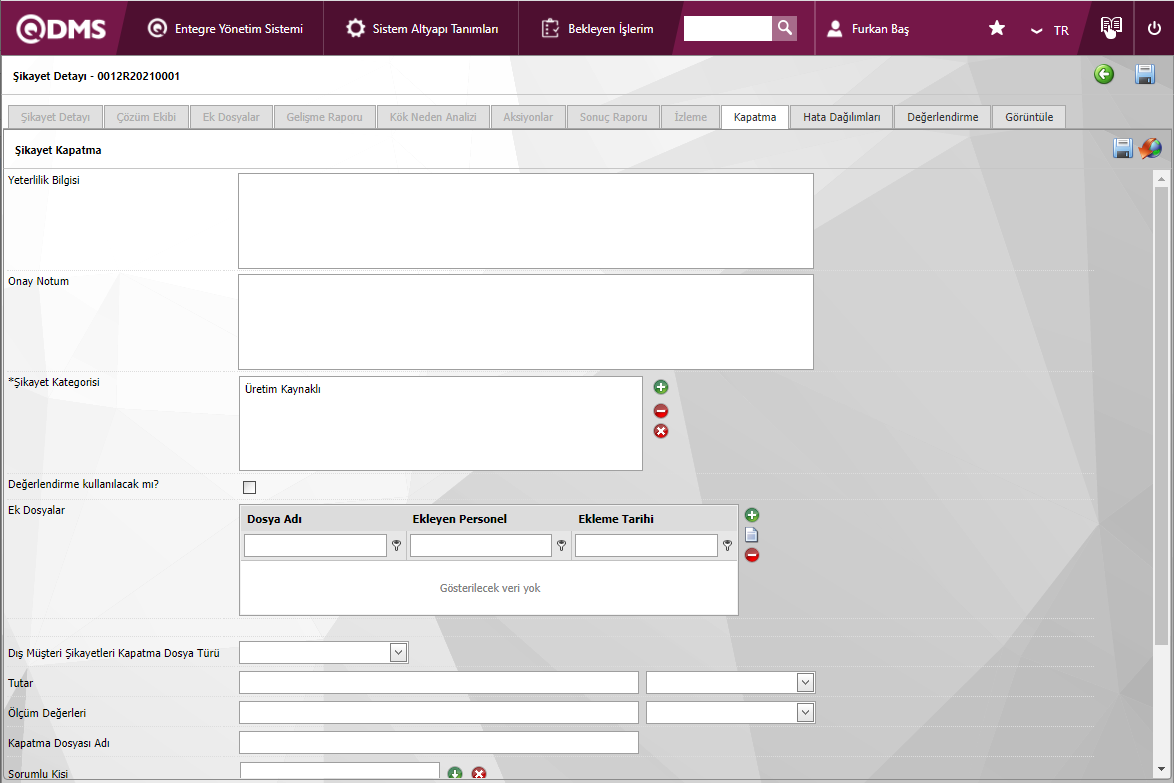
Task: Click the top search magnifier button
Action: point(784,28)
